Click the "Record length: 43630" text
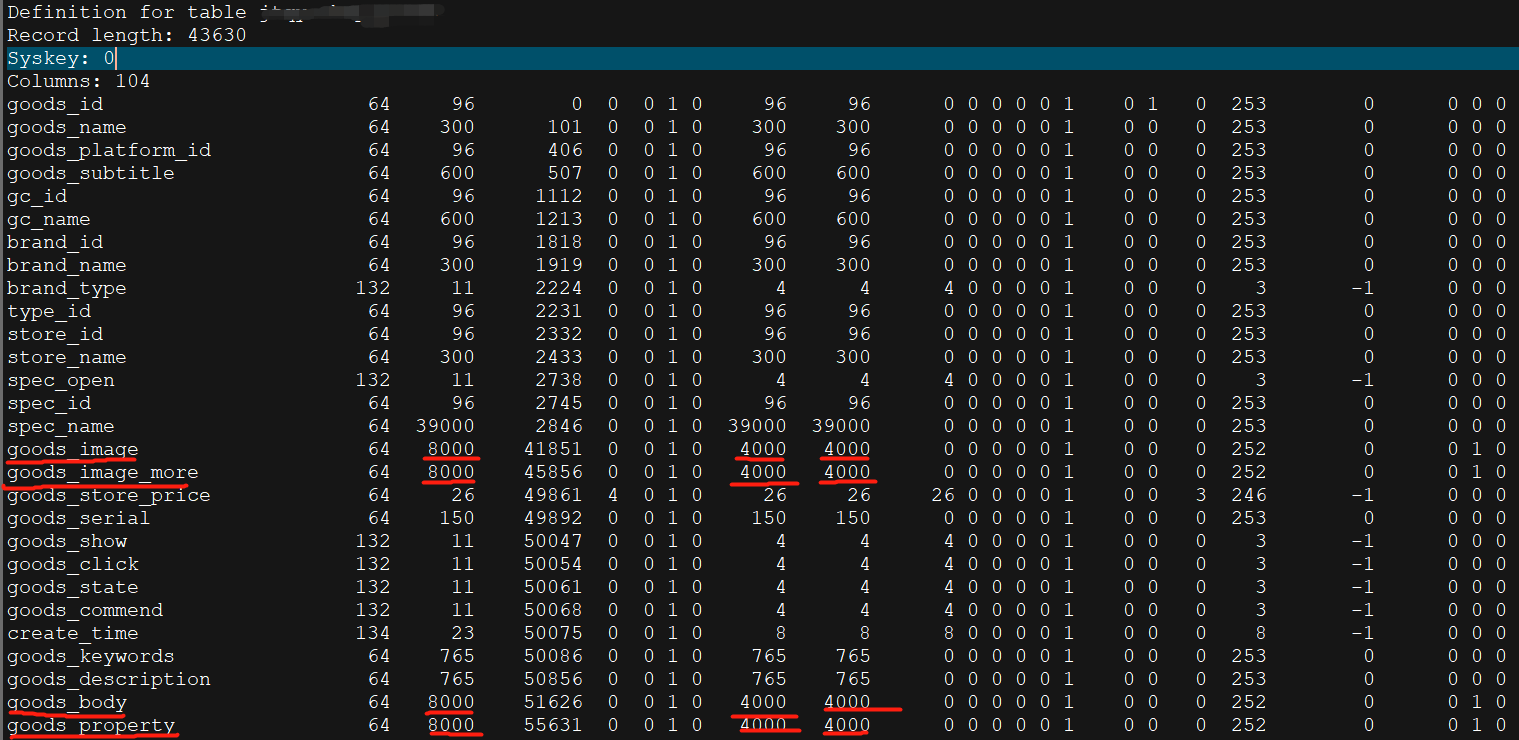Viewport: 1519px width, 740px height. (126, 36)
